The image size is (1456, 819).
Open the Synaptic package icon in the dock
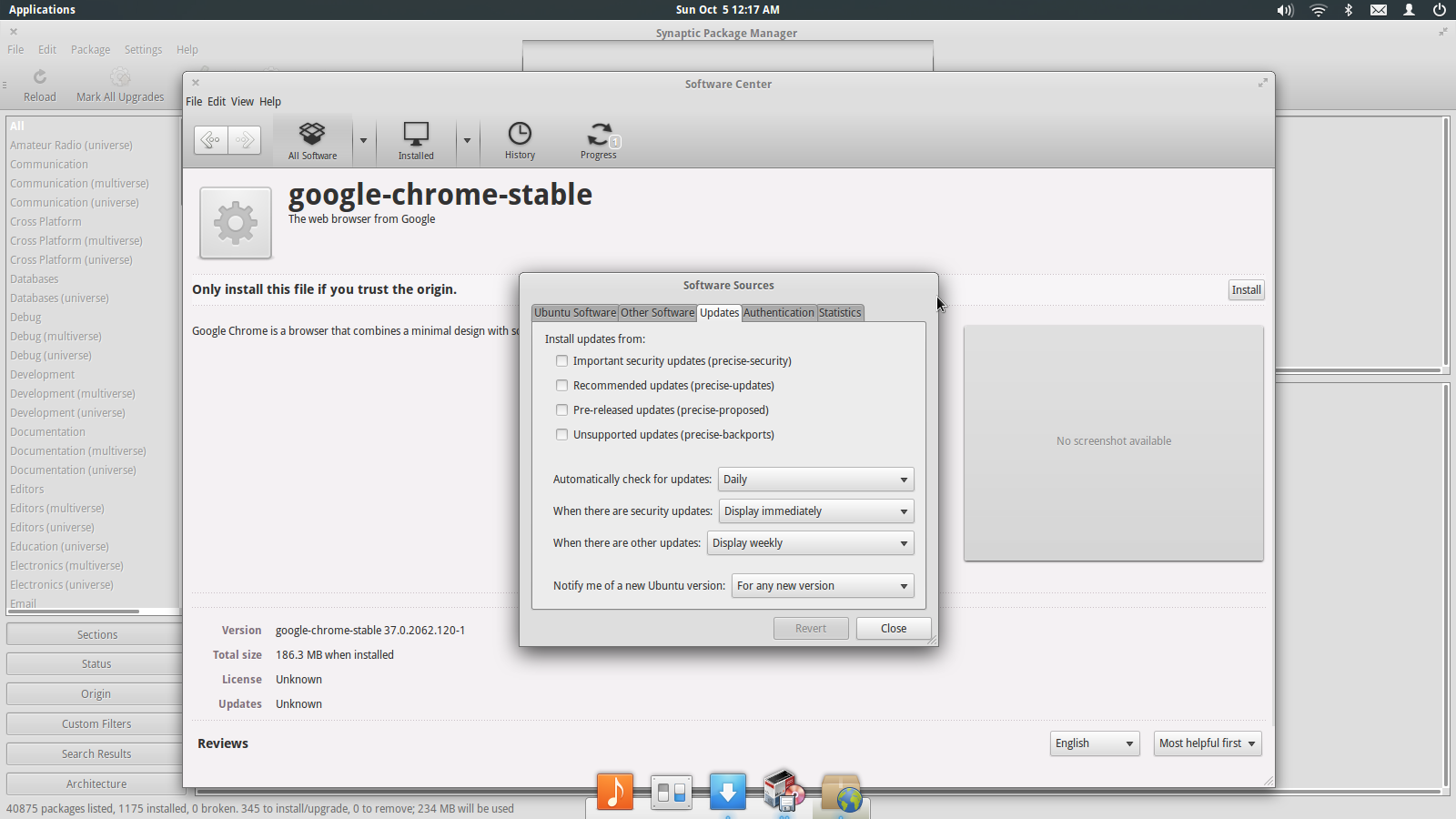pyautogui.click(x=784, y=790)
